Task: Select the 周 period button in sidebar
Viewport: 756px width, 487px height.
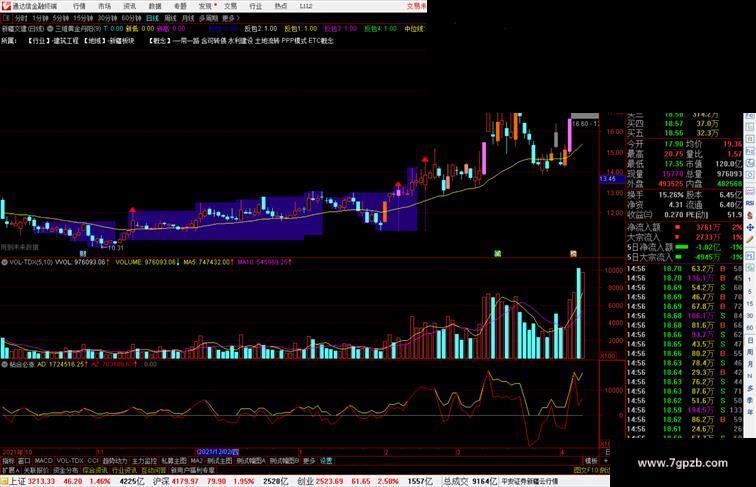Action: pyautogui.click(x=750, y=352)
